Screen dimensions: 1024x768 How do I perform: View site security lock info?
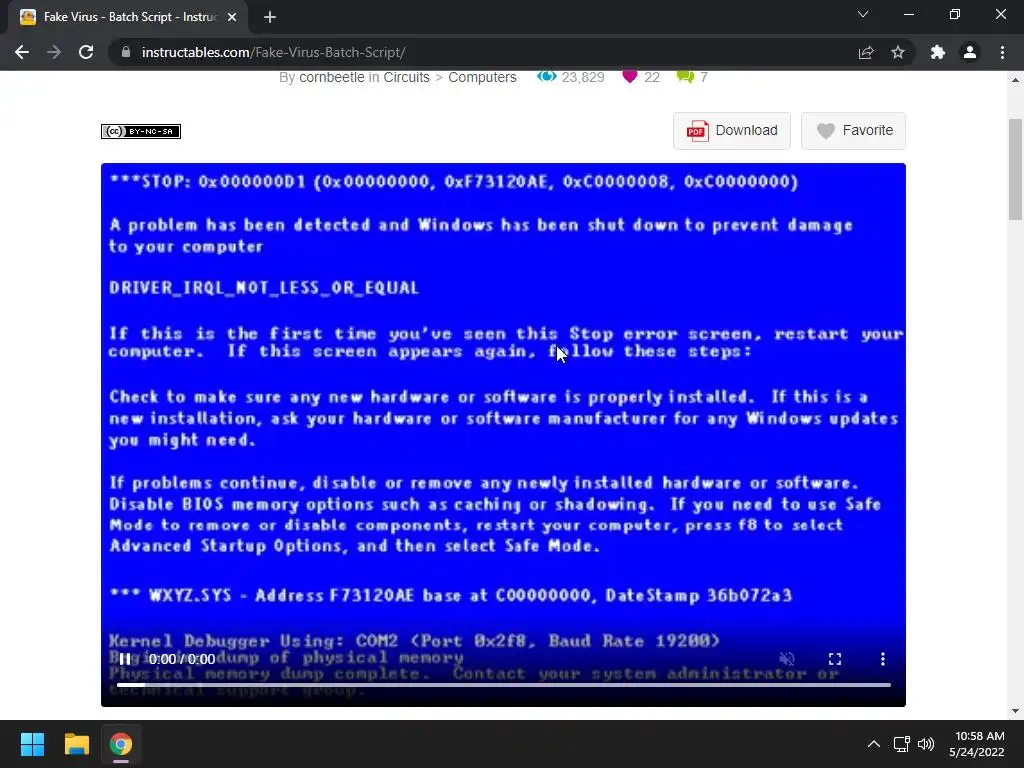pyautogui.click(x=126, y=52)
